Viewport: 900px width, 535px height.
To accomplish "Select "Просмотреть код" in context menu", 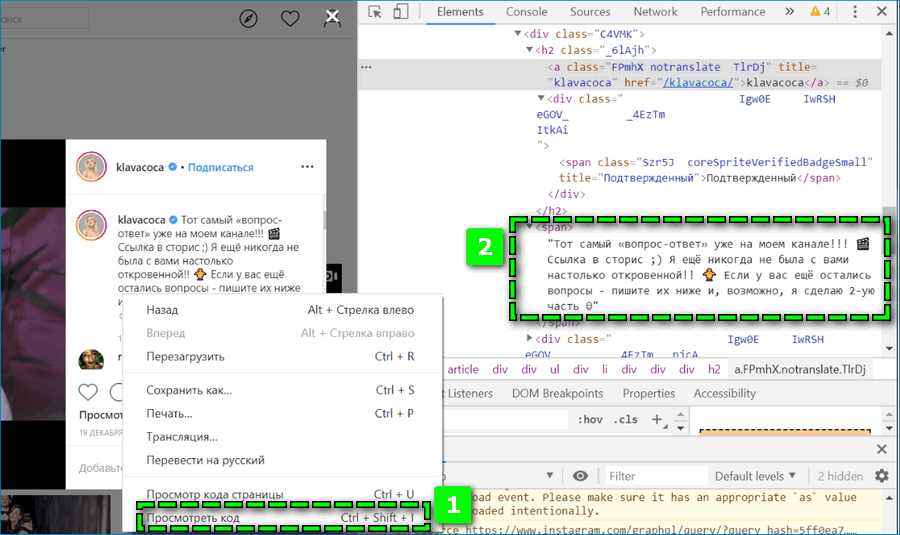I will 193,518.
